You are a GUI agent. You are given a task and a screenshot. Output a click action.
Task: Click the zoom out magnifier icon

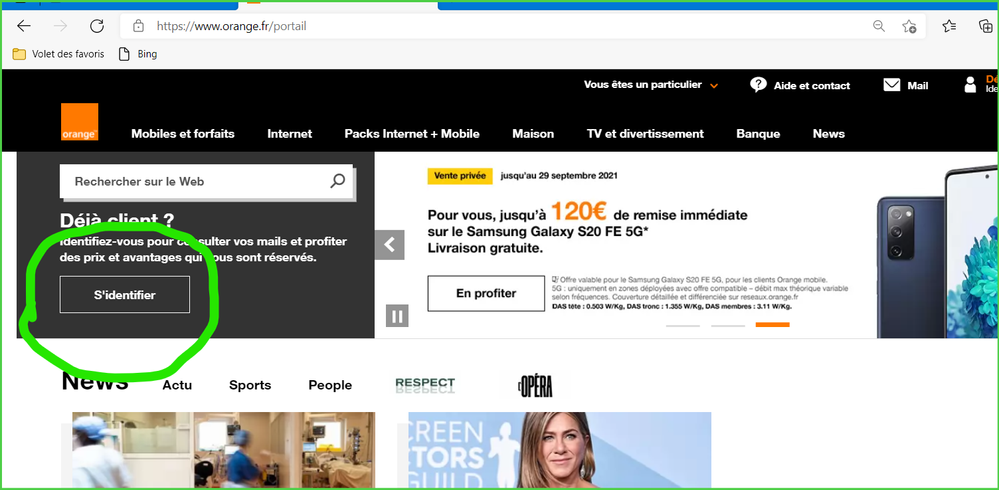(879, 26)
